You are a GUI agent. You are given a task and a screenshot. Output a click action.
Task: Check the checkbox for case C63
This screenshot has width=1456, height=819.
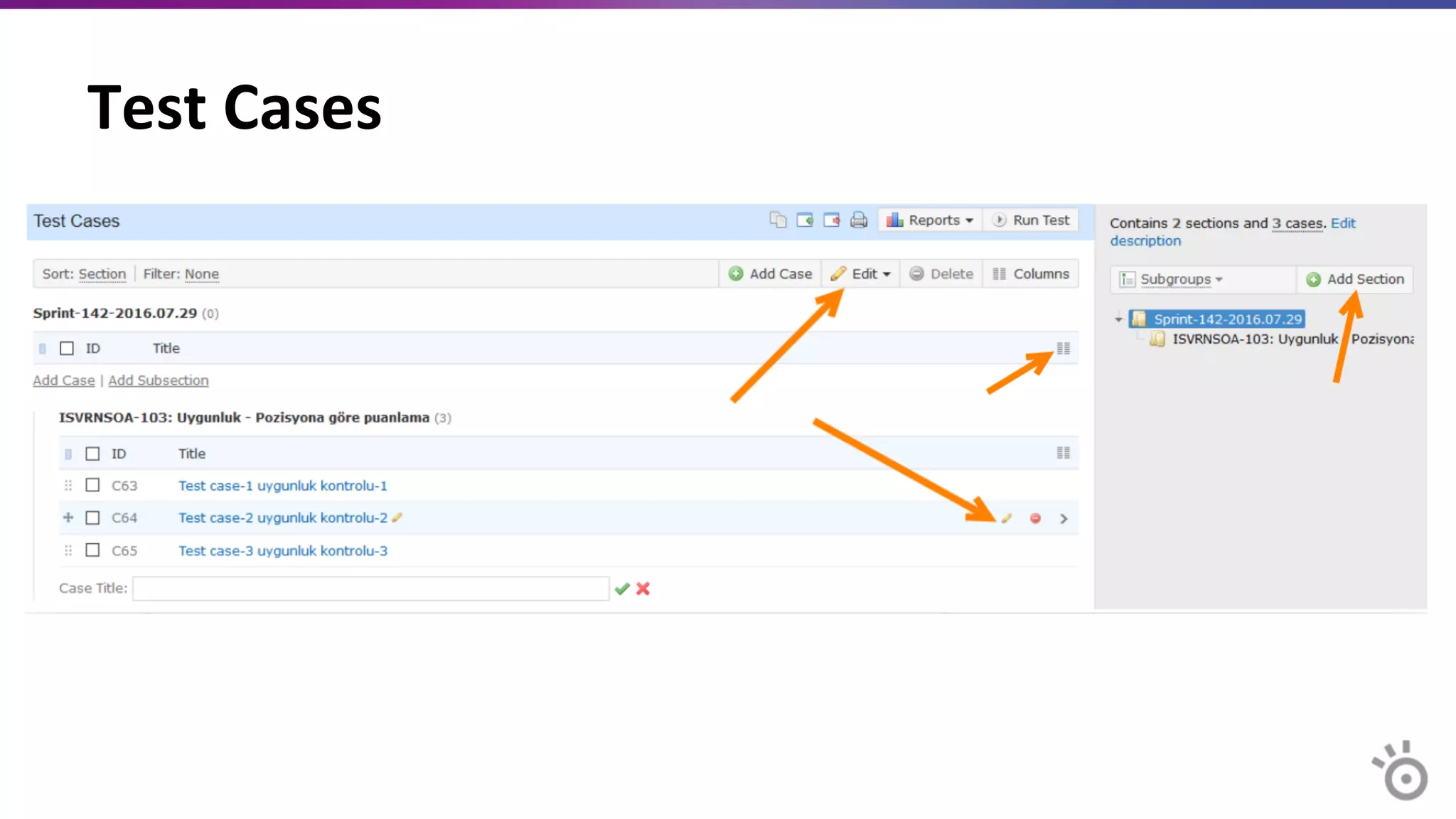(x=92, y=485)
